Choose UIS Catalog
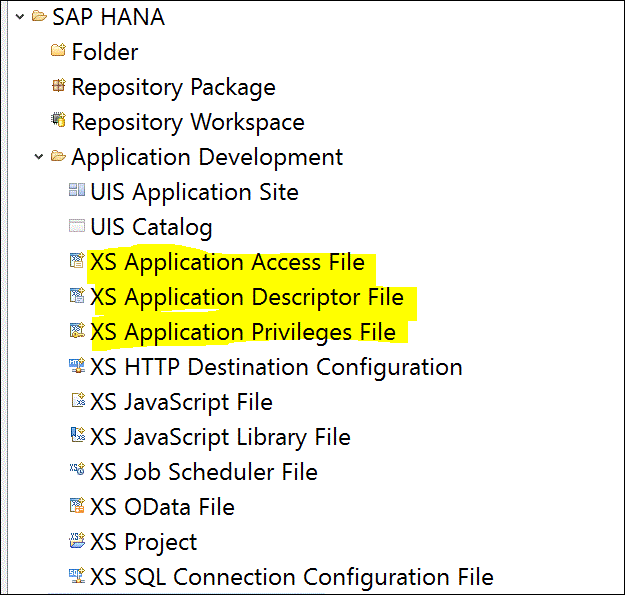Screen dimensions: 625x595 151,228
